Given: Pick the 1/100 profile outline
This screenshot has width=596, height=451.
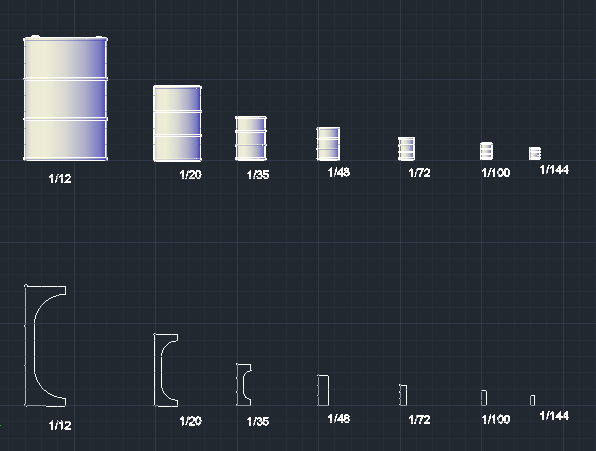Looking at the screenshot, I should [x=484, y=398].
